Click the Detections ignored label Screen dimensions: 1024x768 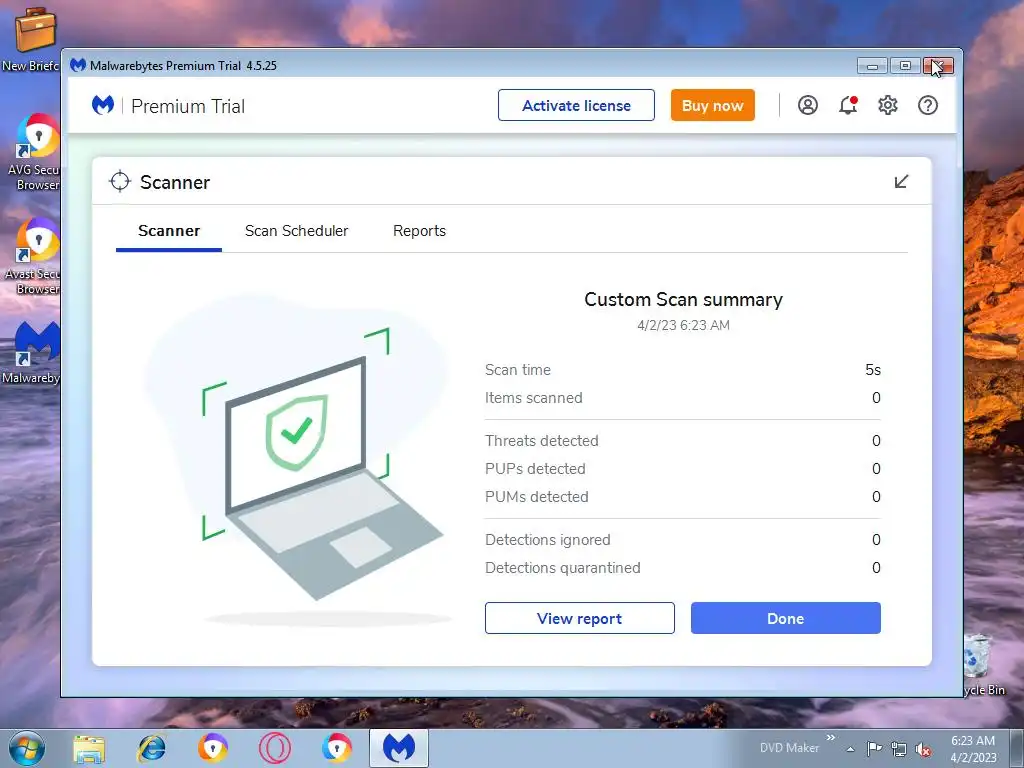tap(547, 540)
